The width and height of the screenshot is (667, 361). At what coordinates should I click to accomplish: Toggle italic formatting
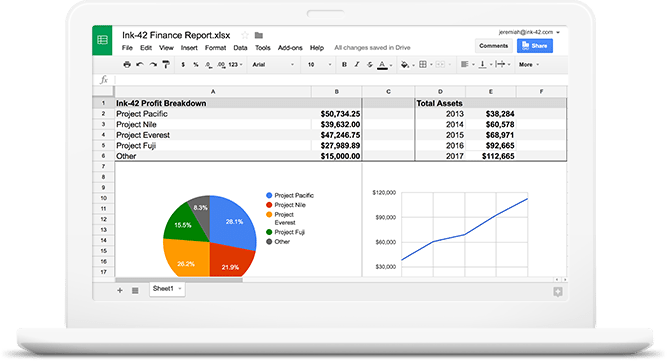[x=357, y=65]
